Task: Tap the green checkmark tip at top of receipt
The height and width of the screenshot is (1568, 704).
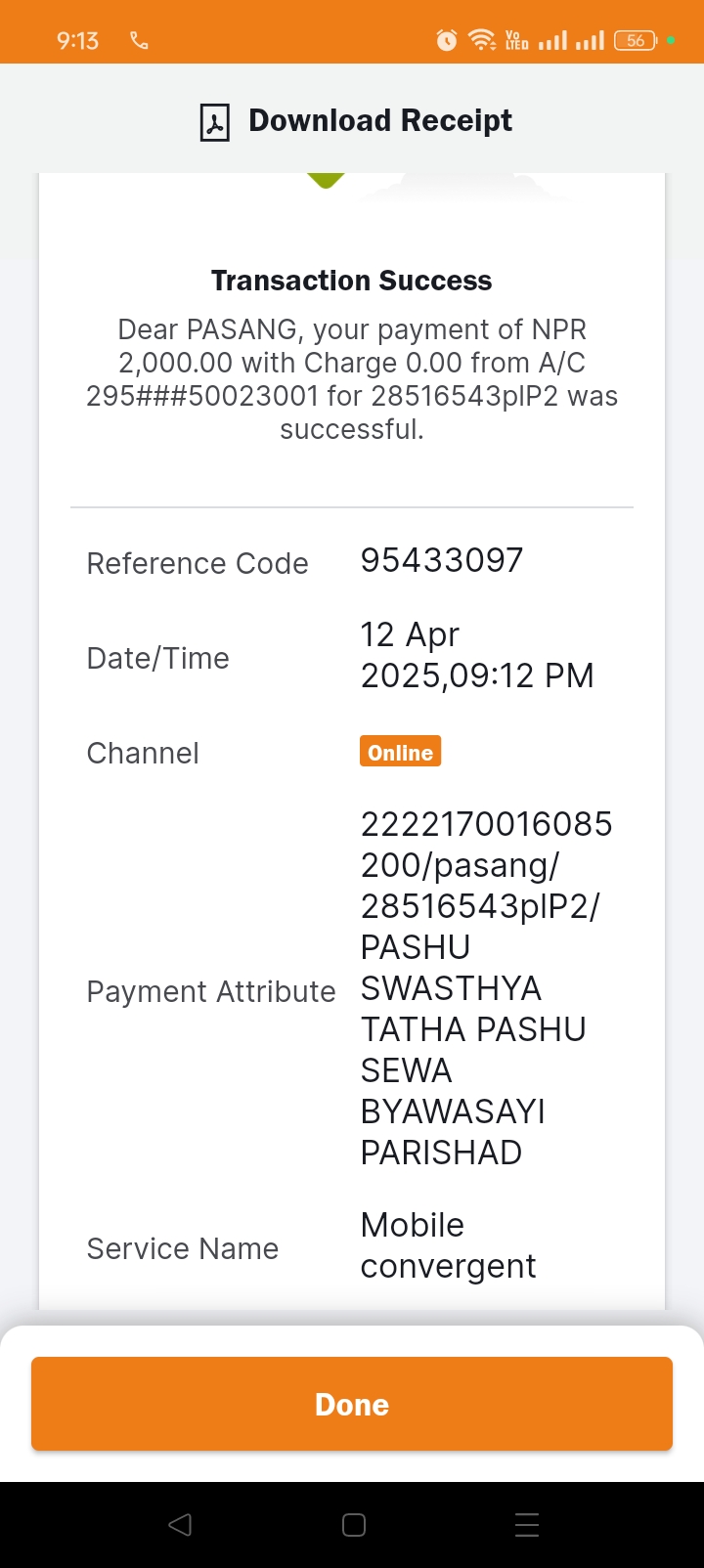Action: coord(326,180)
